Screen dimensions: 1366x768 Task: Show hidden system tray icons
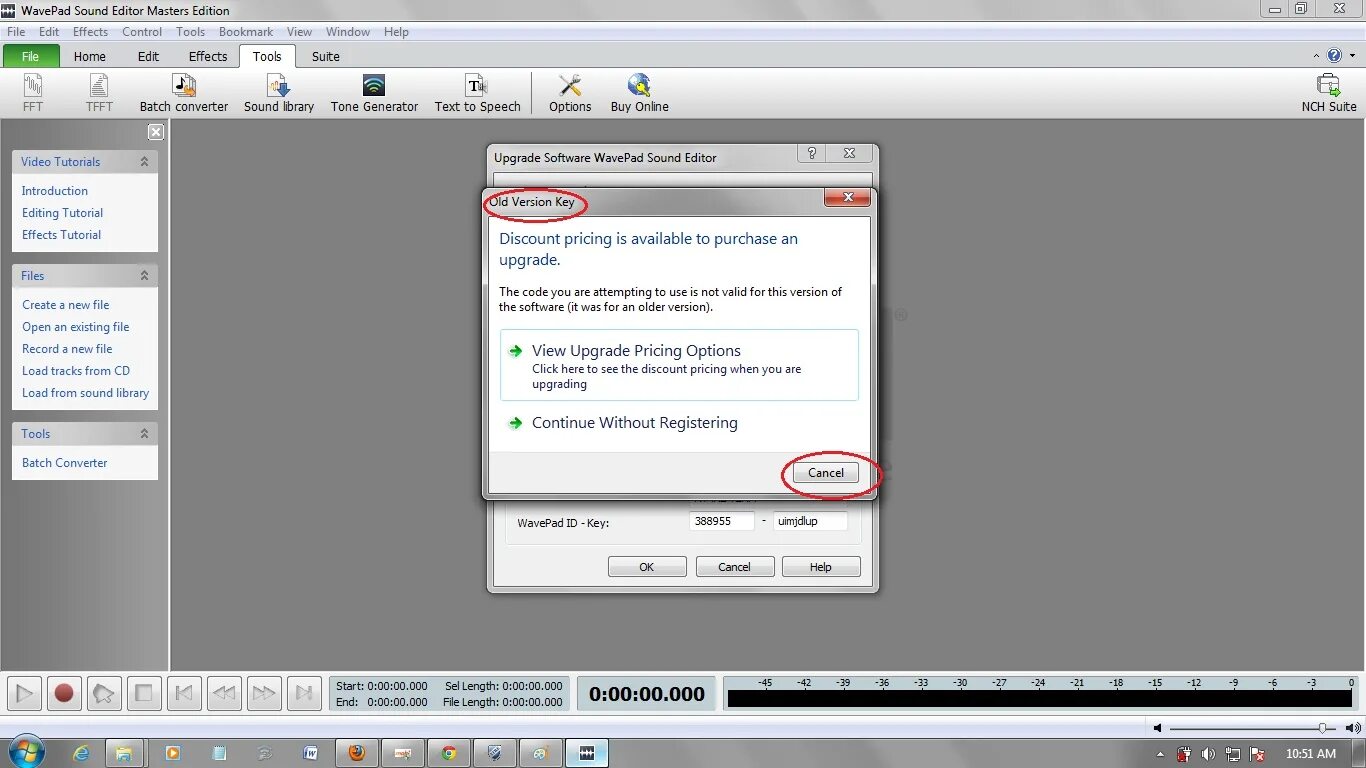click(1161, 754)
